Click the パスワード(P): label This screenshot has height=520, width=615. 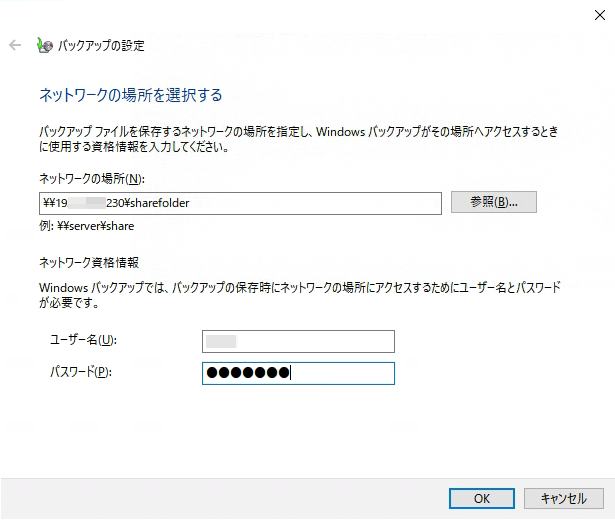click(x=81, y=373)
